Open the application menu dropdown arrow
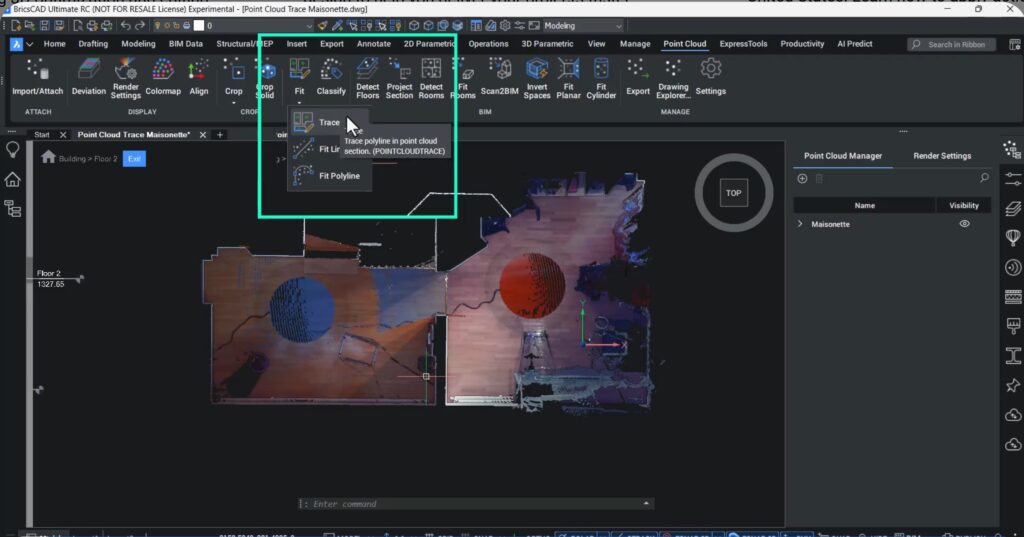1024x537 pixels. click(29, 44)
